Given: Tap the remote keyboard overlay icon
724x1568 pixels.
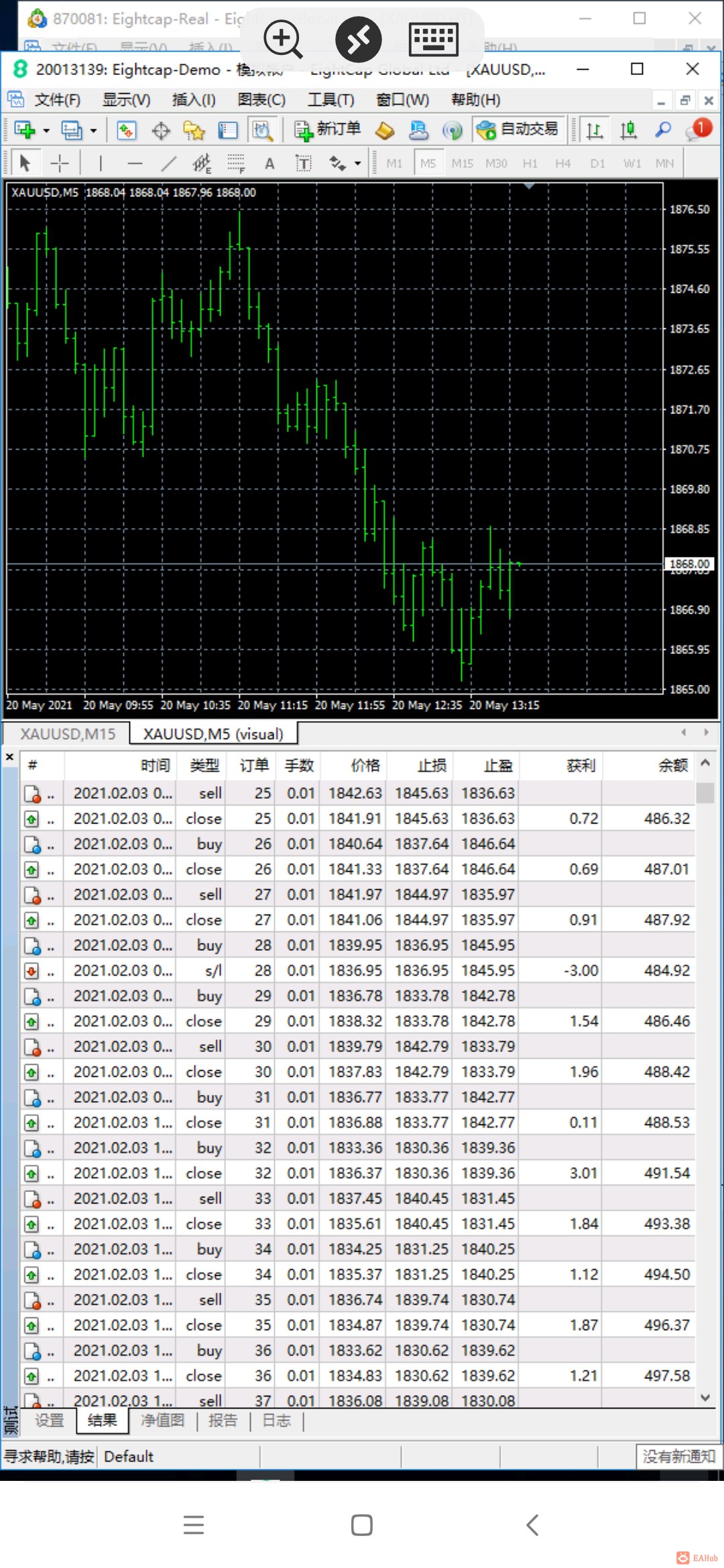Looking at the screenshot, I should click(434, 38).
